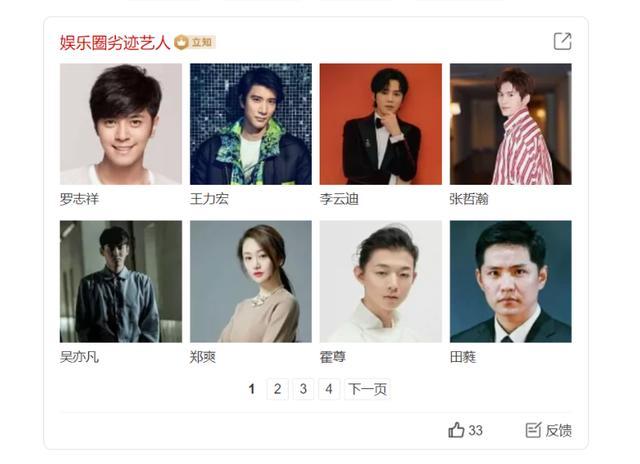Click the 反馈 feedback icon

tap(533, 430)
